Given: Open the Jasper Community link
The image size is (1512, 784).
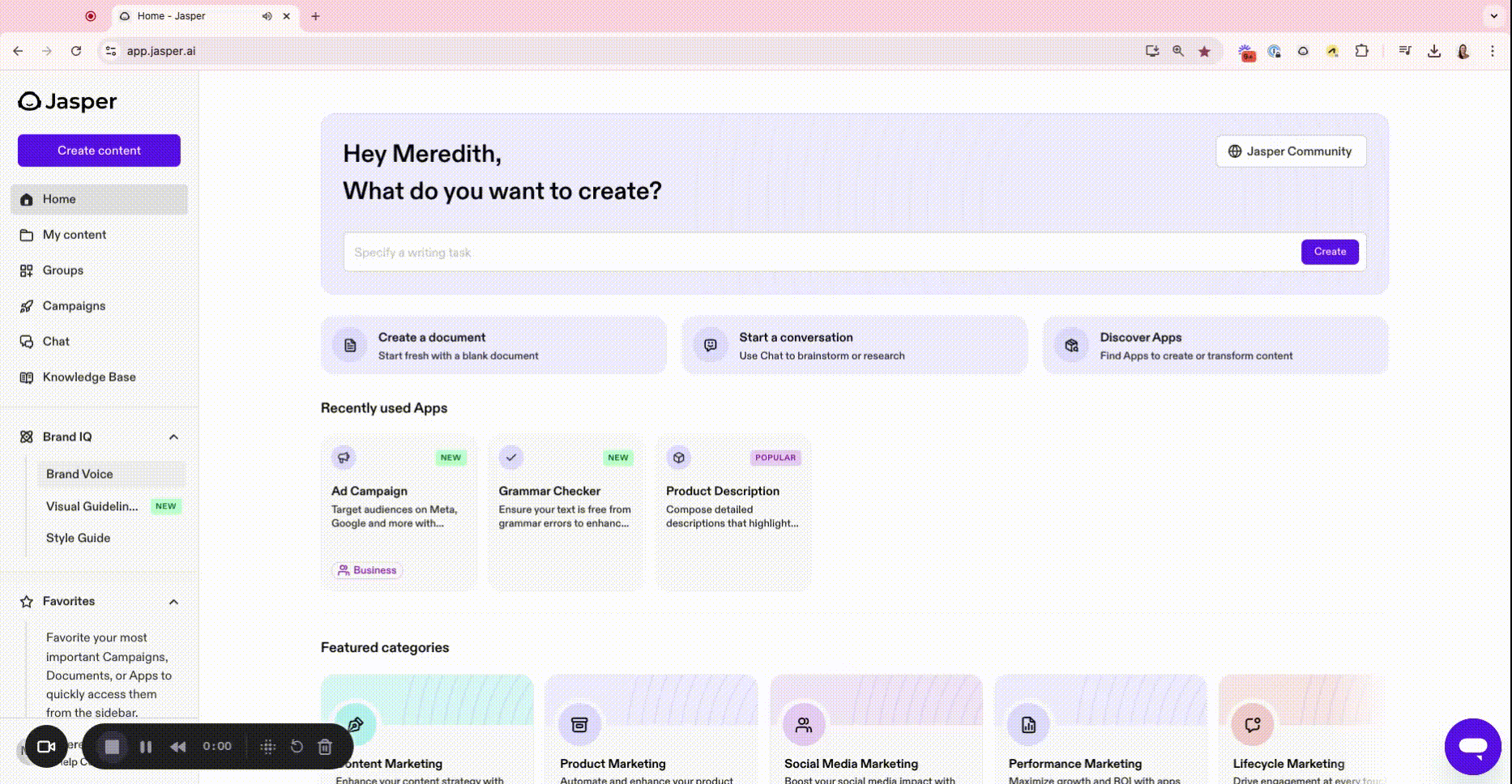Looking at the screenshot, I should coord(1290,151).
